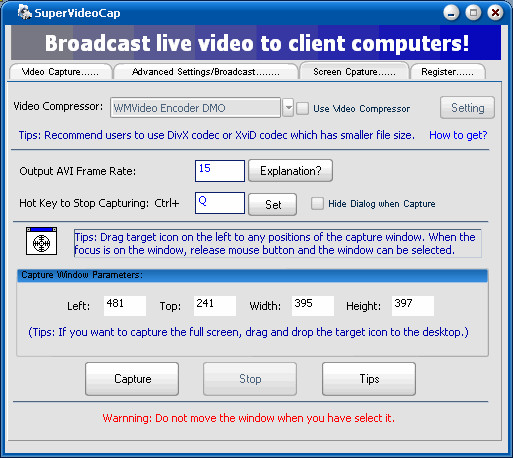
Task: Click the Stop button
Action: (250, 379)
